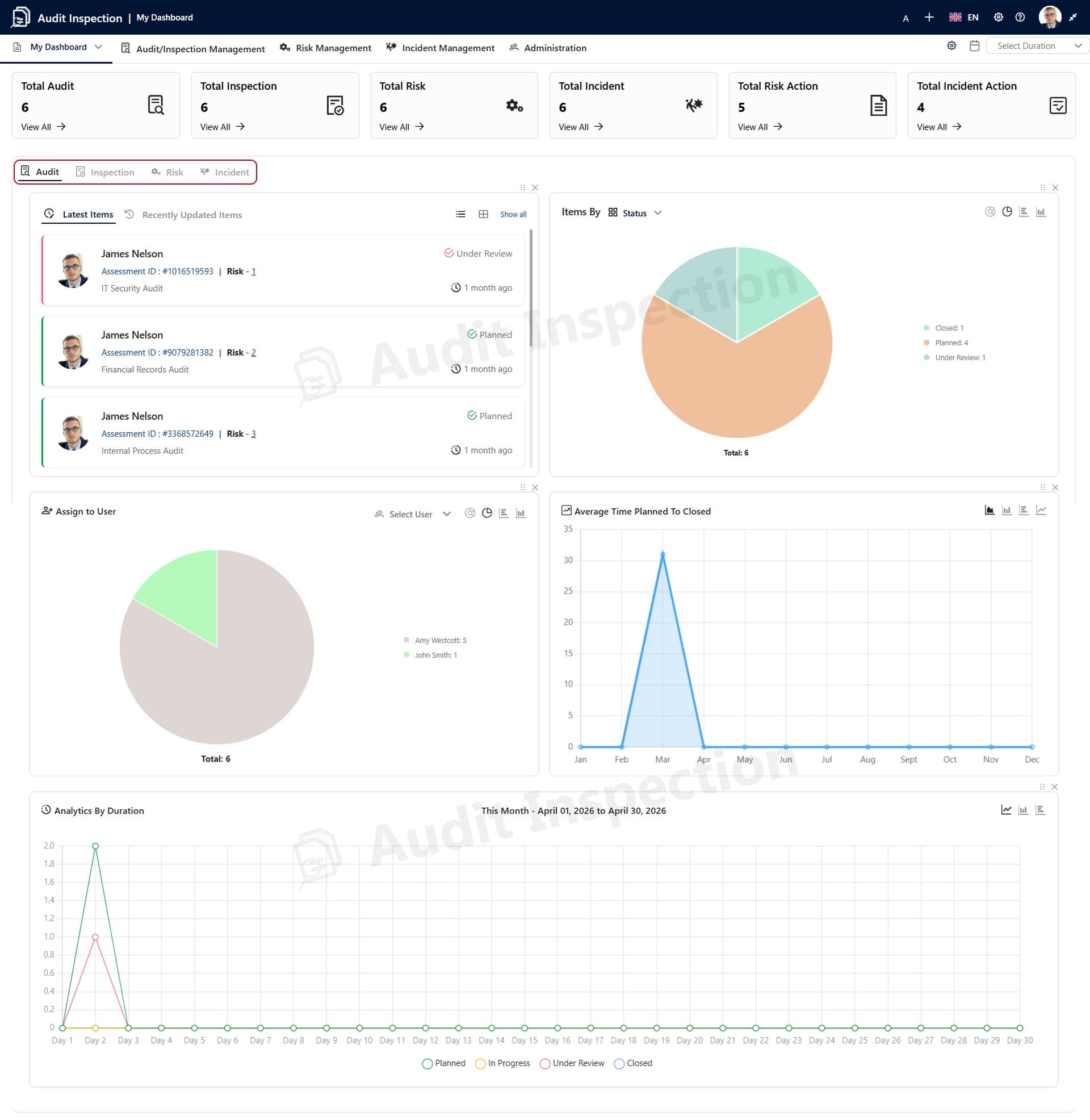Switch Latest Items to list view
This screenshot has width=1090, height=1120.
(460, 214)
